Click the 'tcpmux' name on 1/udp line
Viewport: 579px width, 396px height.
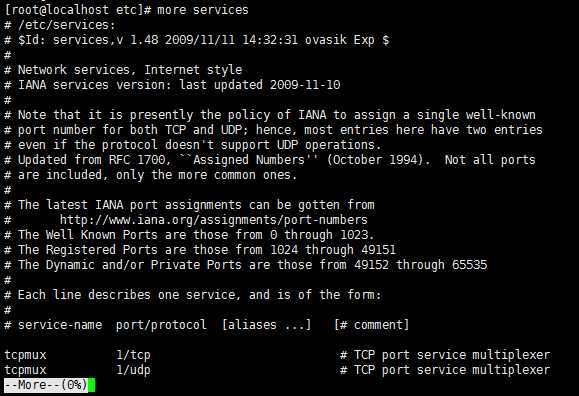[x=25, y=370]
